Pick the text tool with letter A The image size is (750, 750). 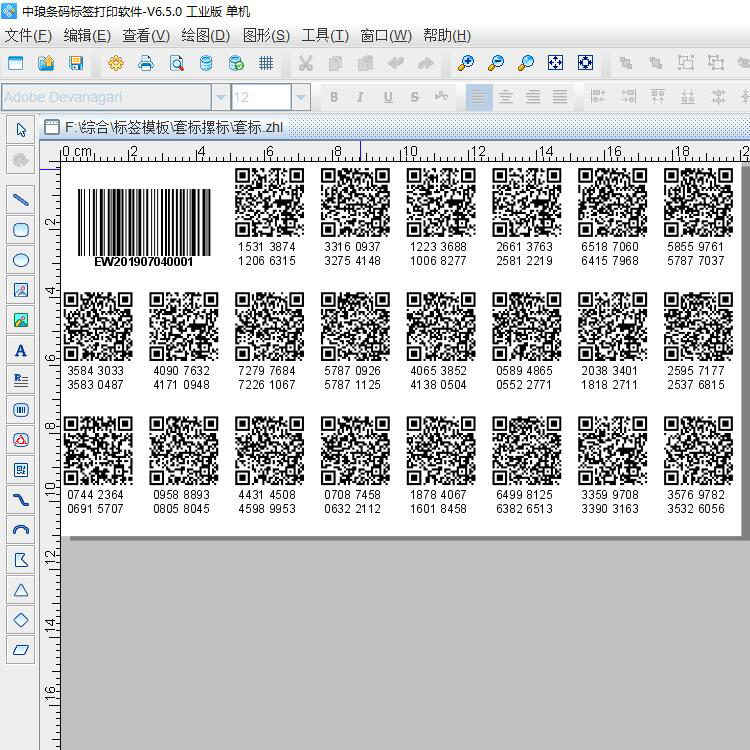pos(21,351)
